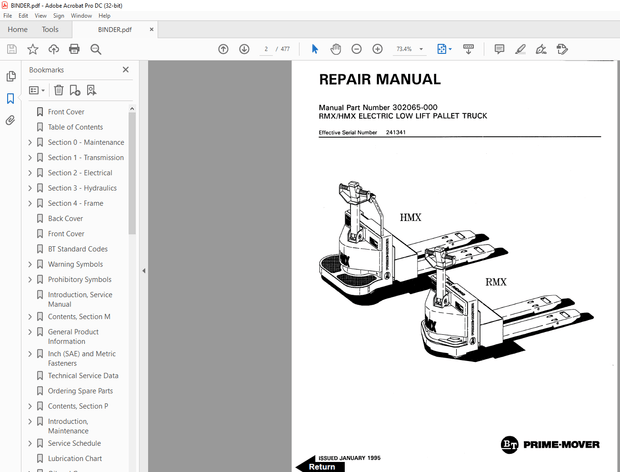Viewport: 620px width, 472px height.
Task: Open Lubrication Chart bookmark
Action: (x=75, y=459)
